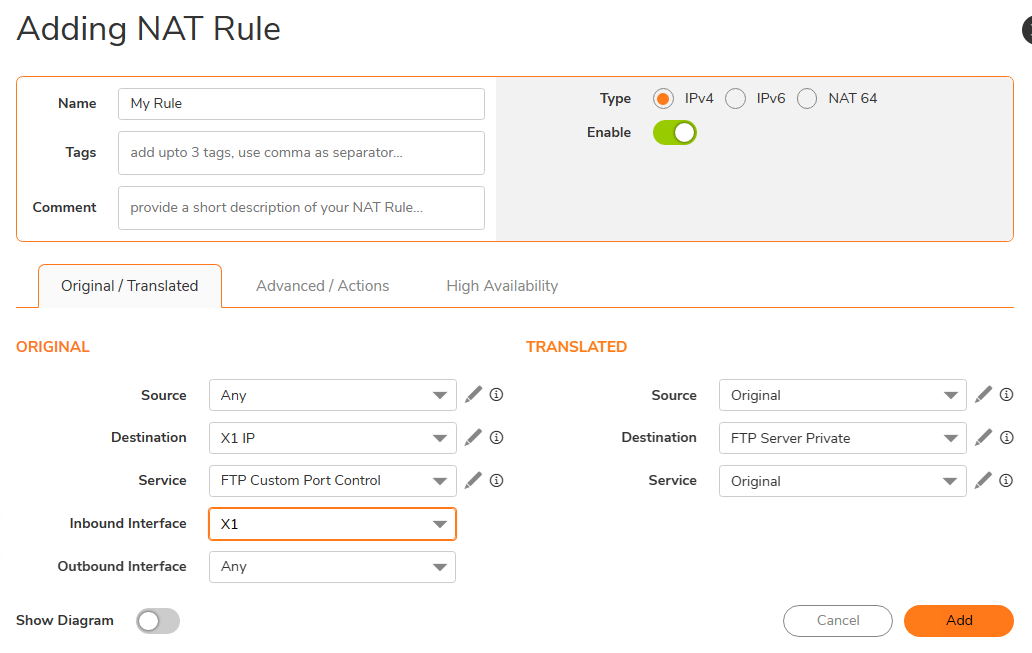Edit the Translated Service object
Screen dimensions: 1032x653
point(983,481)
